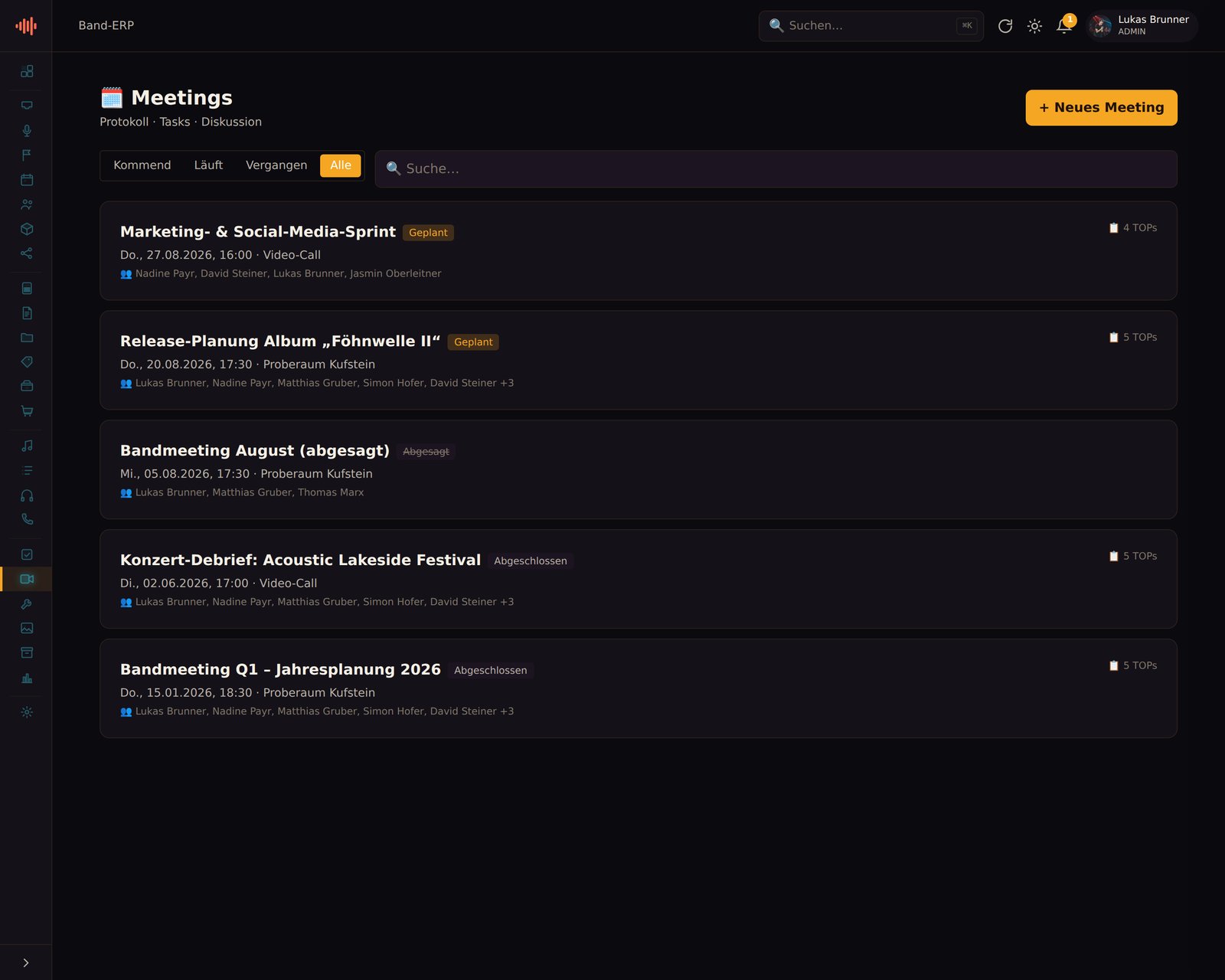Open the notifications bell

[x=1064, y=25]
